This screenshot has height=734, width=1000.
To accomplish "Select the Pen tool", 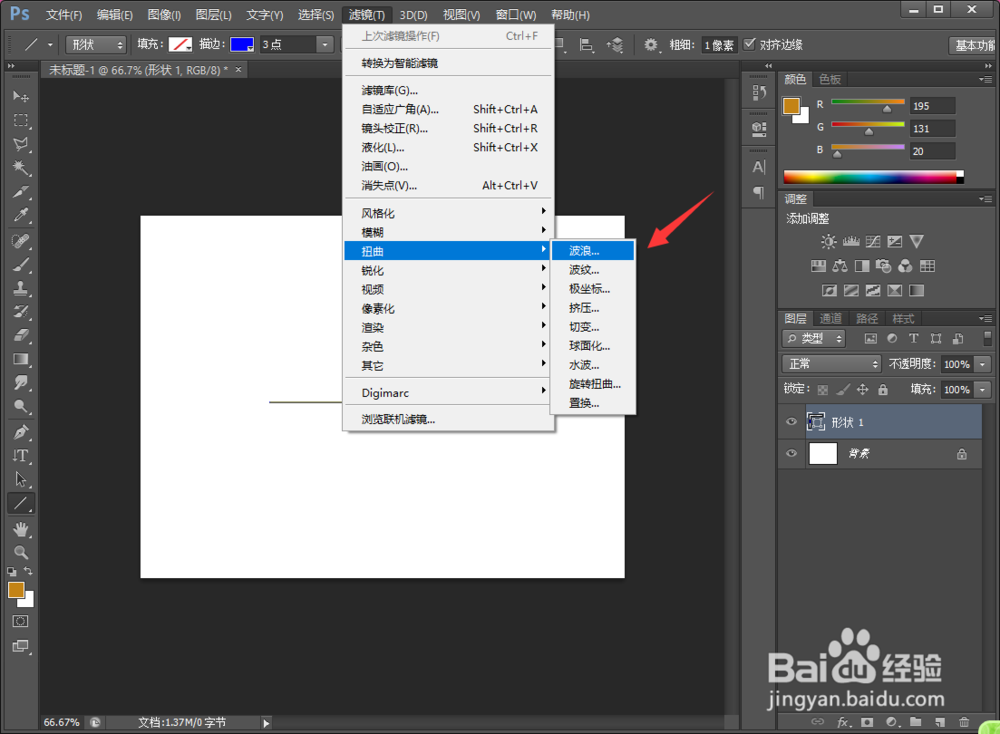I will tap(20, 432).
